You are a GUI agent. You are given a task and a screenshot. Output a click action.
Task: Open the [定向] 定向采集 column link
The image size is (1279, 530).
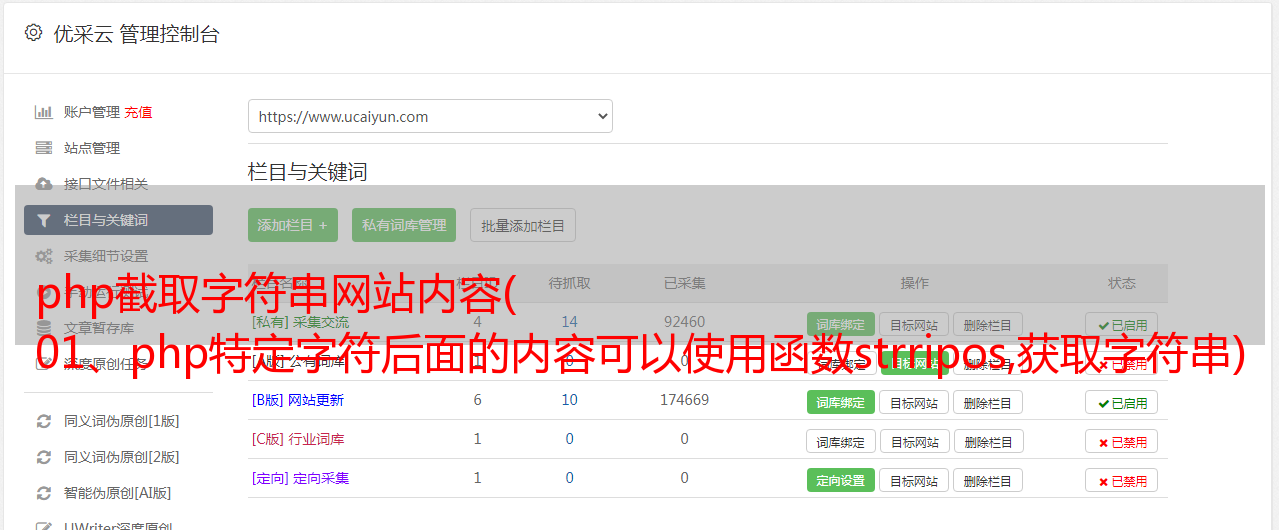300,478
